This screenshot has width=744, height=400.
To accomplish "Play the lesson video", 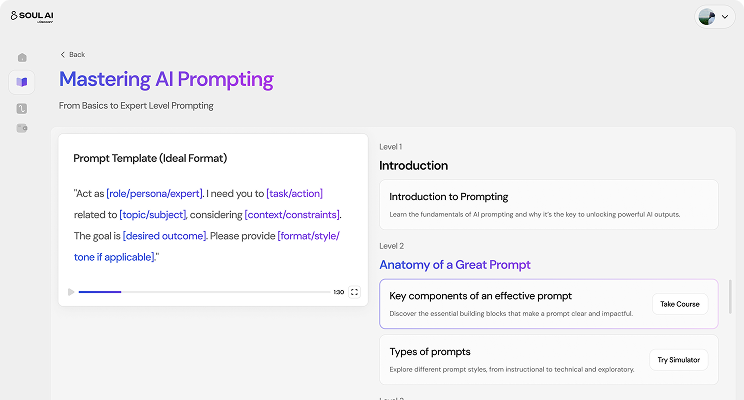I will (x=71, y=292).
